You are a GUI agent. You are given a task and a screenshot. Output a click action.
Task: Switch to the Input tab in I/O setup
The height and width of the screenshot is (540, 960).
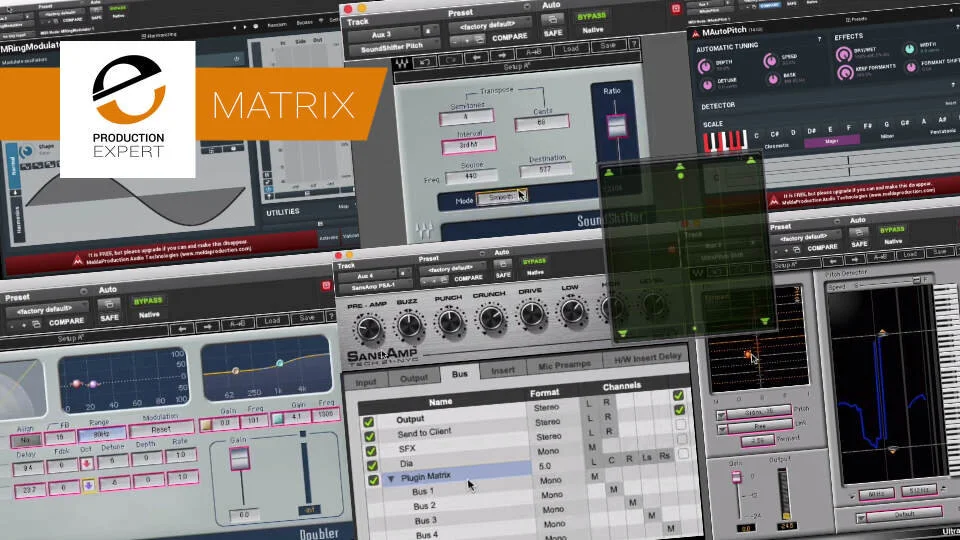(366, 382)
